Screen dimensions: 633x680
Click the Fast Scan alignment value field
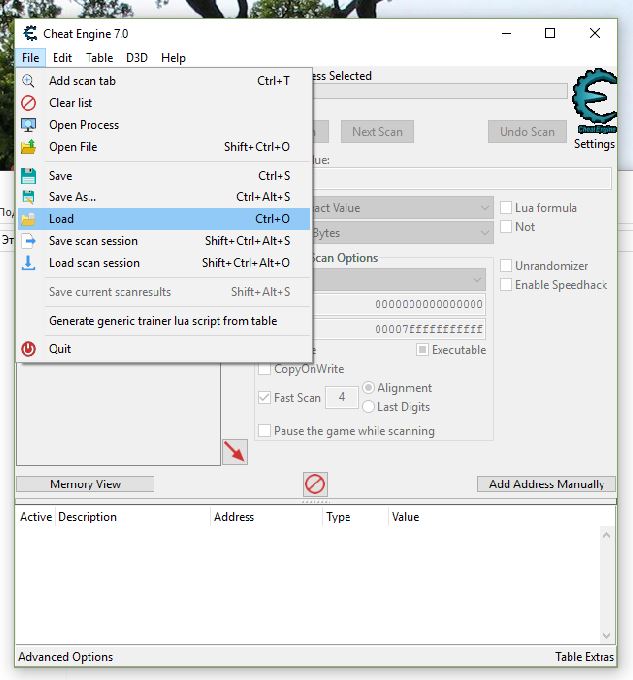[342, 397]
